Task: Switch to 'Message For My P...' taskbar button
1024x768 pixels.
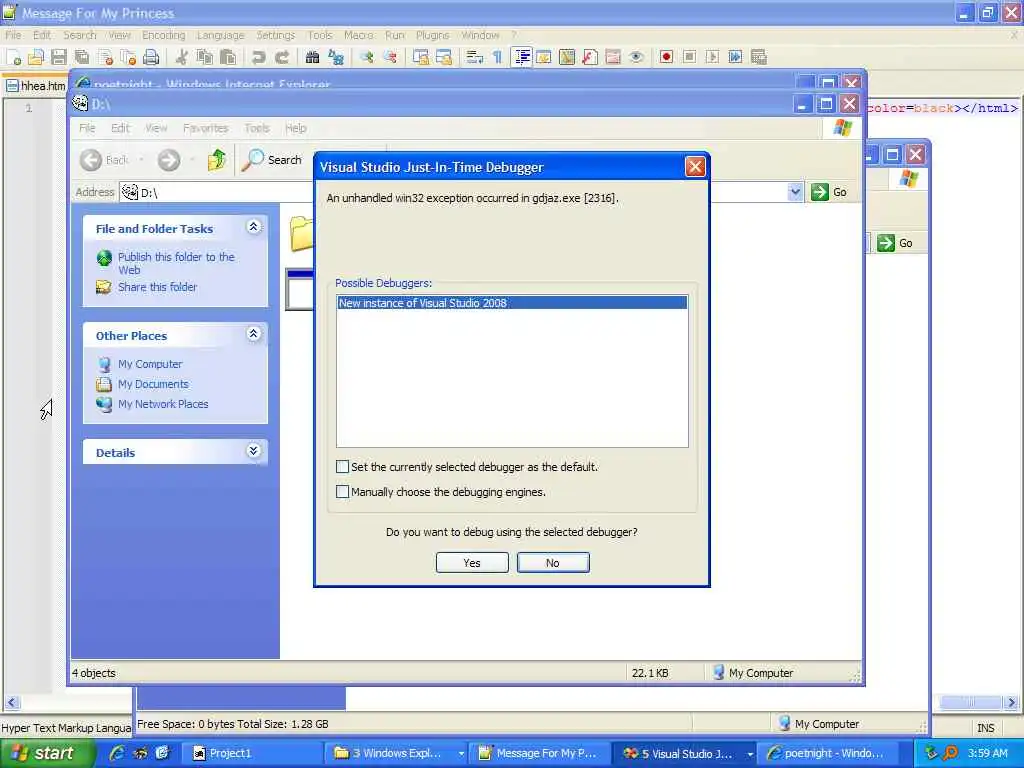Action: click(538, 754)
